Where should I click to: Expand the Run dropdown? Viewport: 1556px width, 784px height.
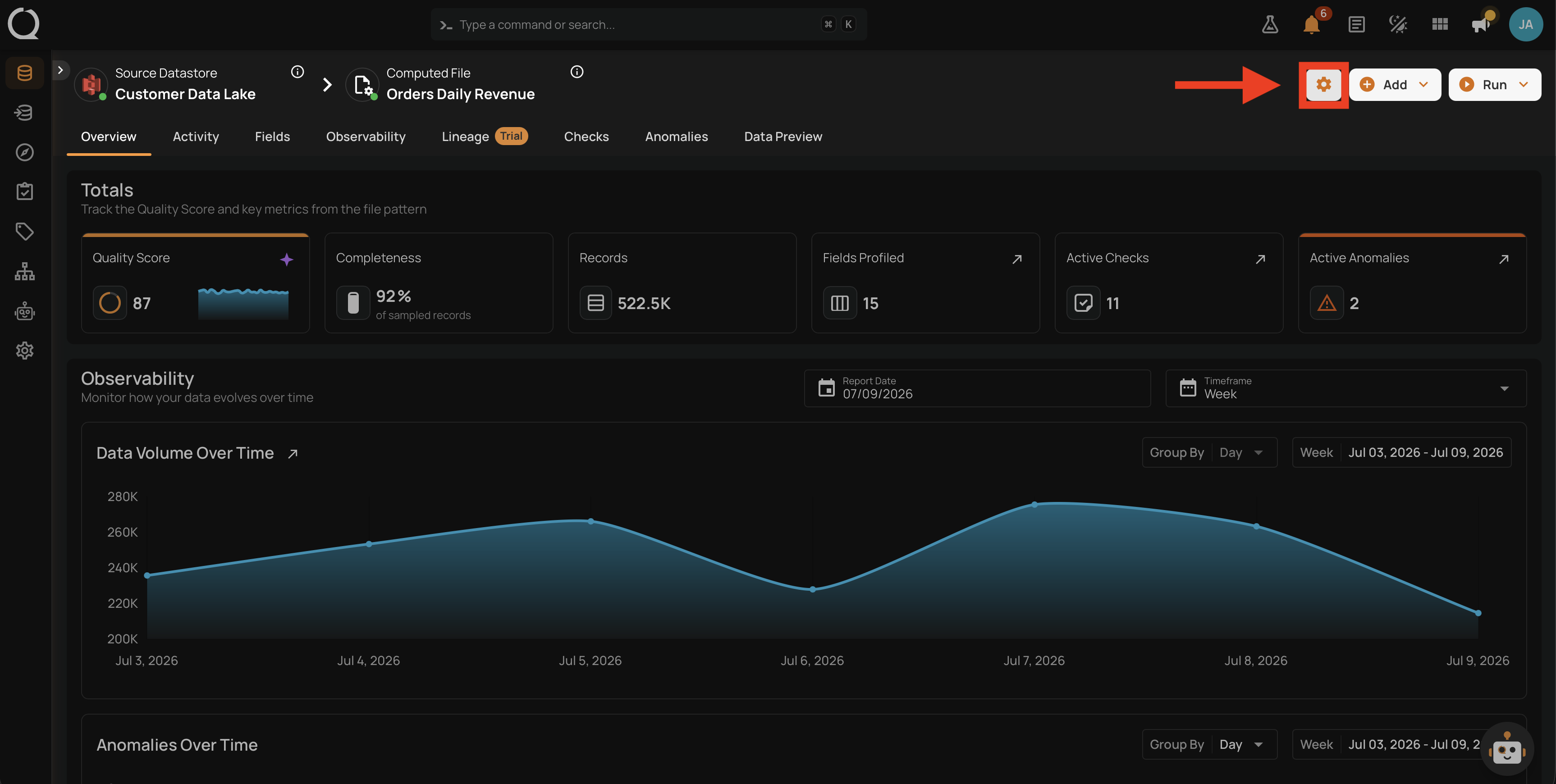[x=1524, y=85]
